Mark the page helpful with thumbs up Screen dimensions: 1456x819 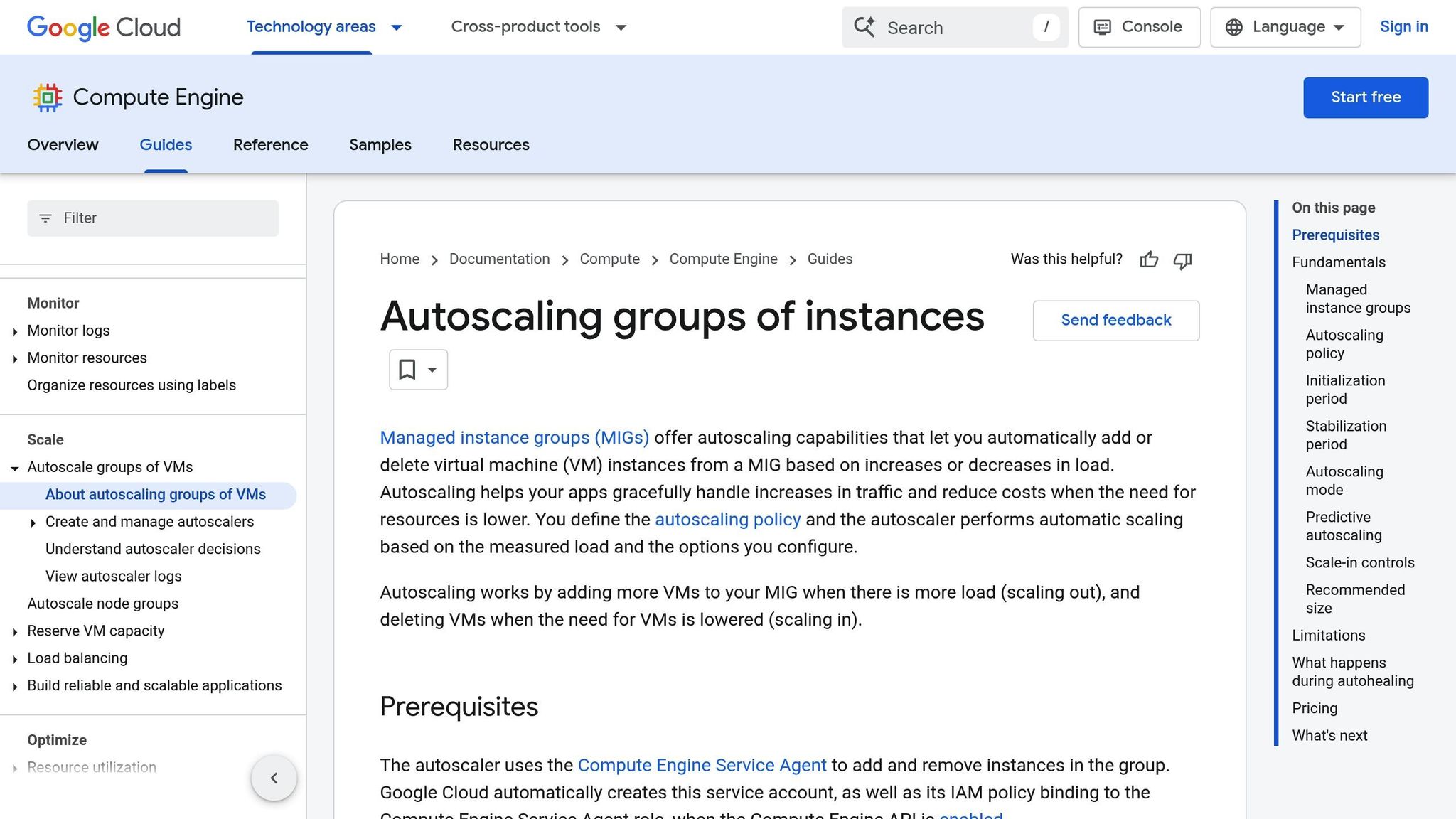(1150, 260)
